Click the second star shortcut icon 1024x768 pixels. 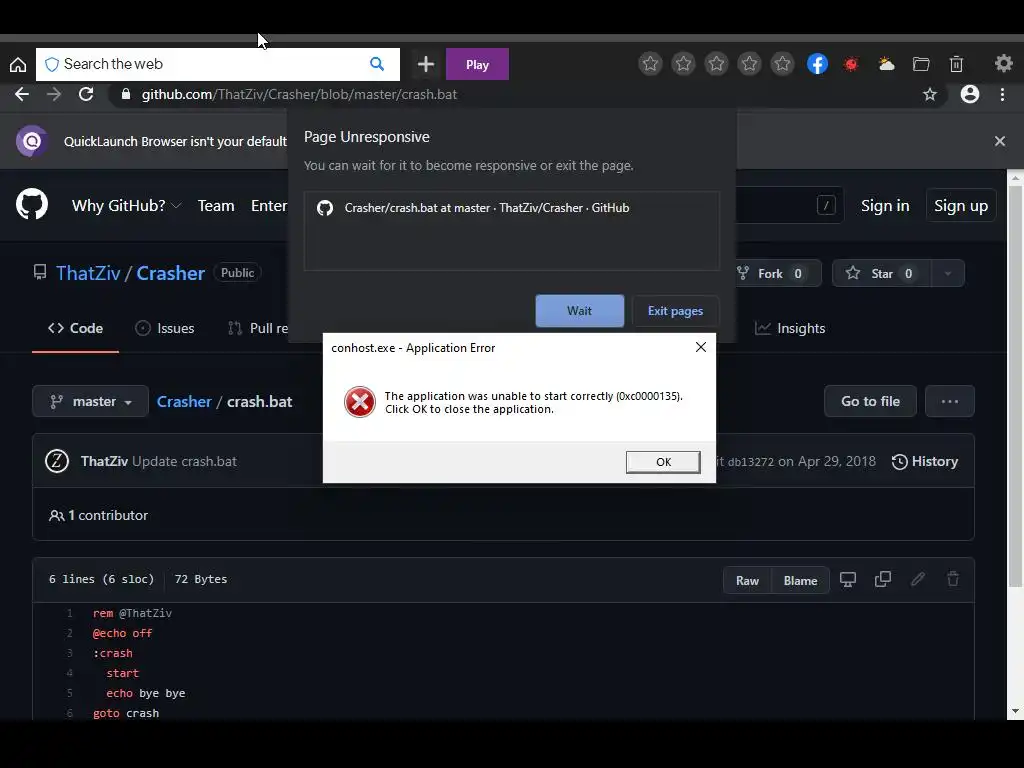coord(683,63)
